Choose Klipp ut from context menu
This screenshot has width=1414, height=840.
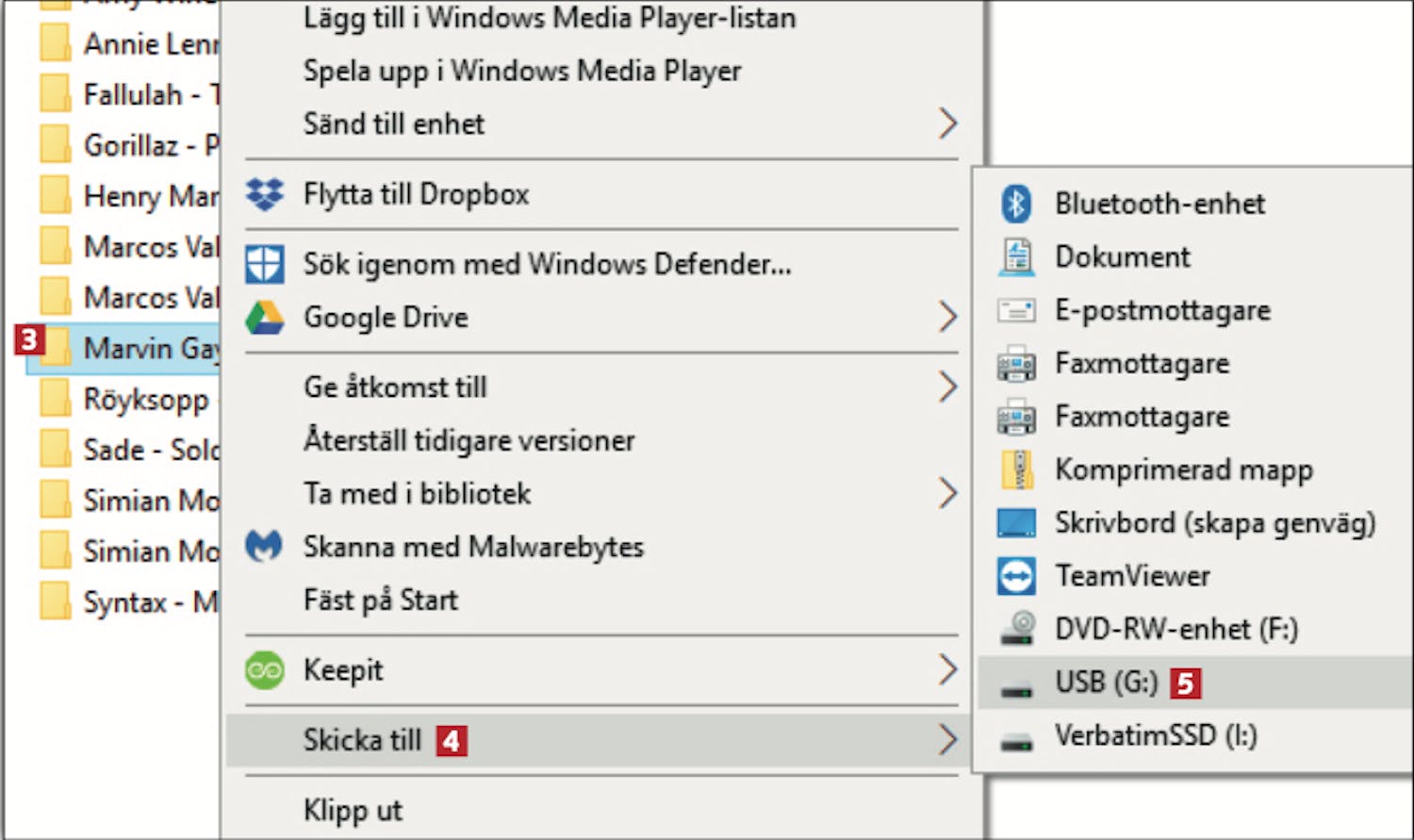click(x=353, y=810)
